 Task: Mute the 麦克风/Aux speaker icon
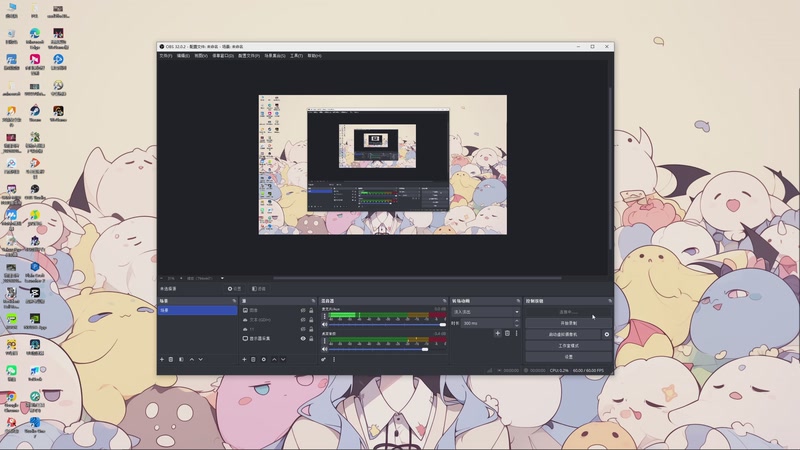tap(324, 324)
